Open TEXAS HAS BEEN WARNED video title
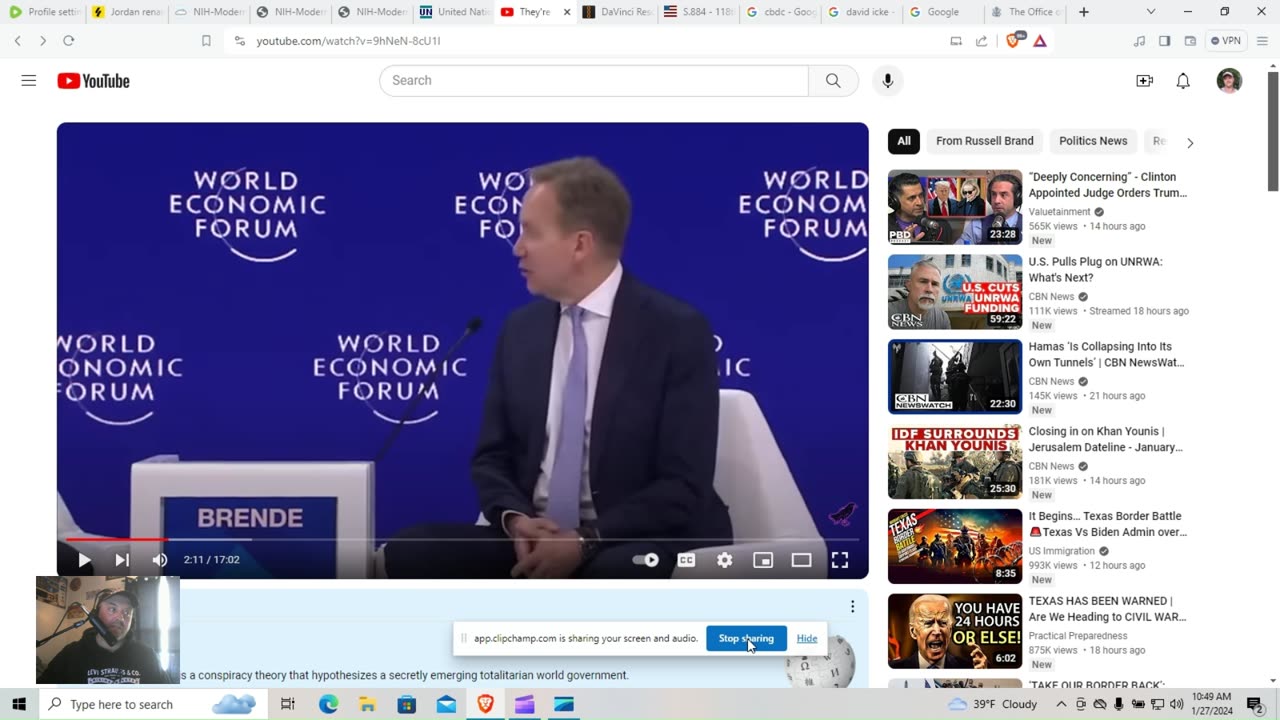Screen dimensions: 1280x720 [1108, 609]
